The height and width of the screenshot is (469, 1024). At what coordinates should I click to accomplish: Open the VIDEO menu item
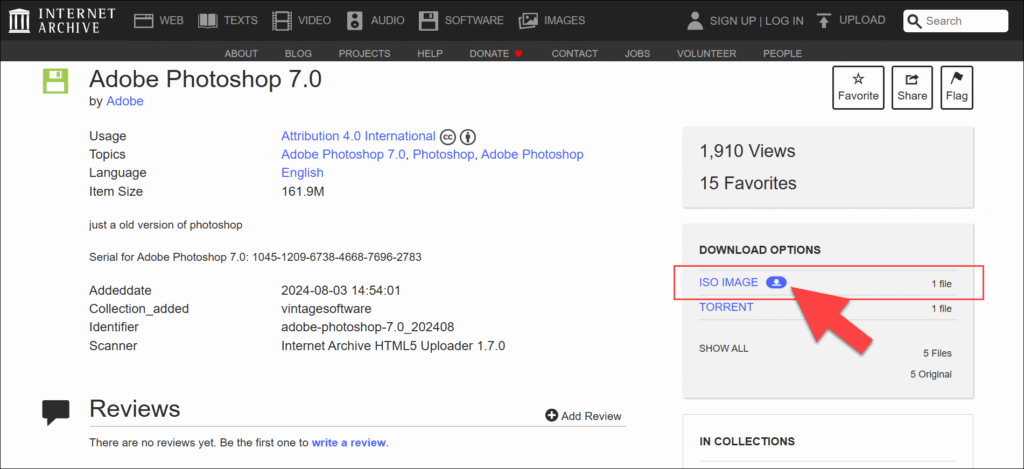point(314,20)
